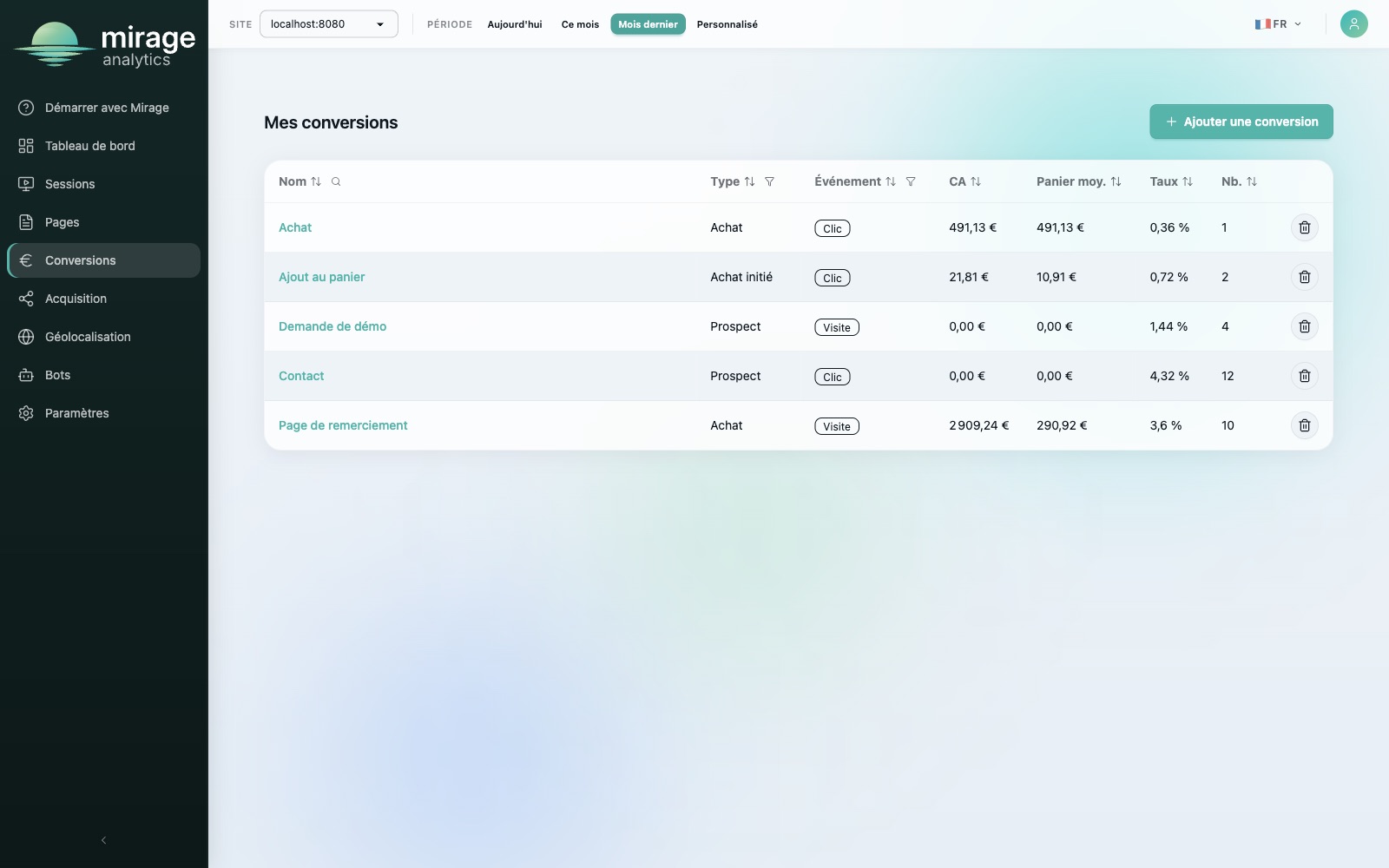Delete the Ajout au panier conversion
1389x868 pixels.
1304,277
